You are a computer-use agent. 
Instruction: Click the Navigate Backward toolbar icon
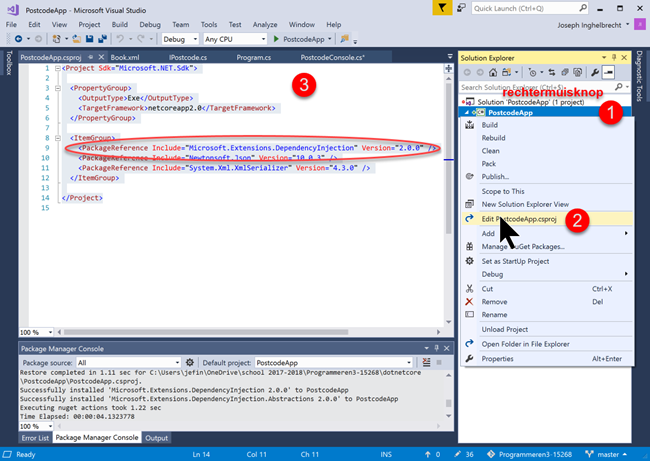click(x=18, y=39)
